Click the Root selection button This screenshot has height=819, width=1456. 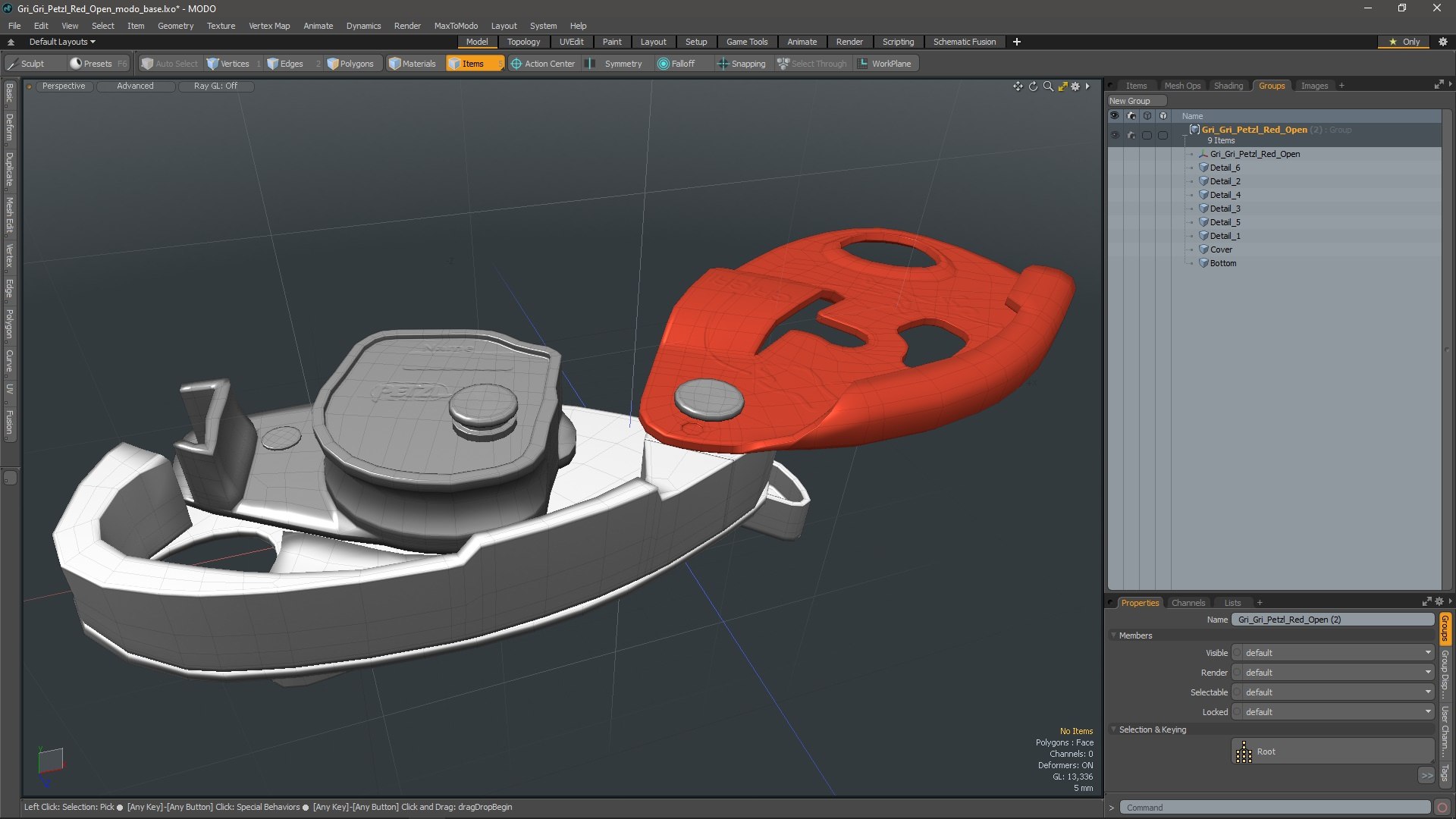click(x=1332, y=752)
